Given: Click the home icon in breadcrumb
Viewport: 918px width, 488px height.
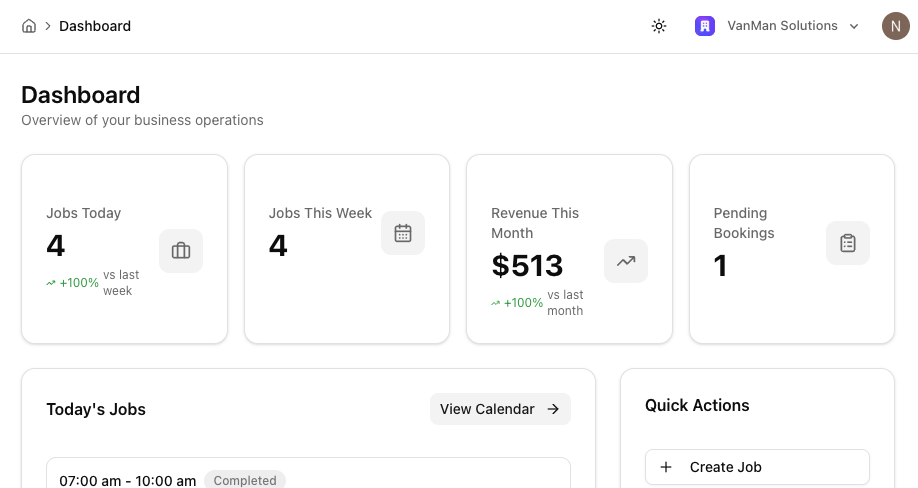Looking at the screenshot, I should (29, 26).
